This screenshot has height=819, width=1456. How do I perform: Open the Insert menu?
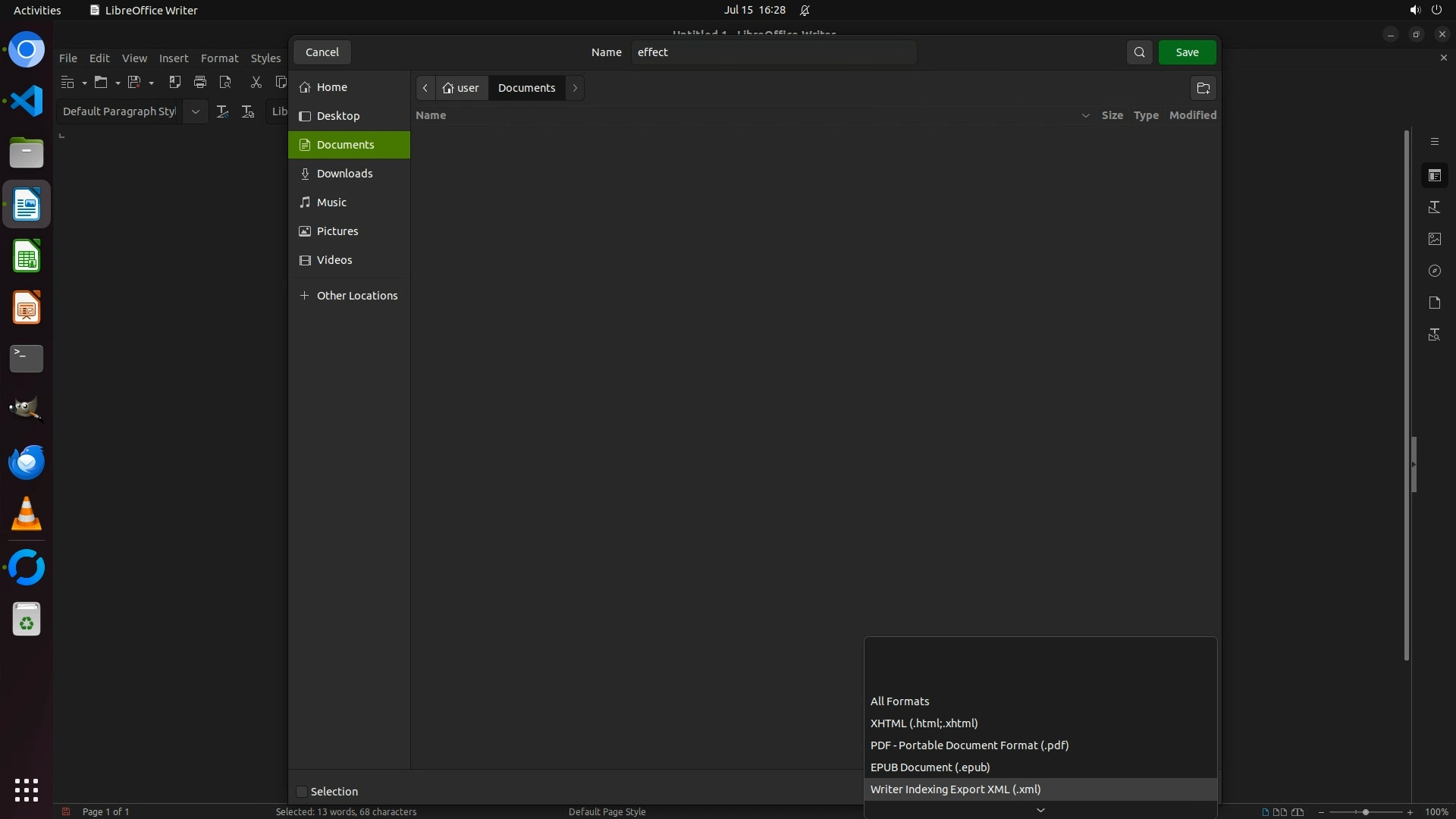pyautogui.click(x=173, y=58)
